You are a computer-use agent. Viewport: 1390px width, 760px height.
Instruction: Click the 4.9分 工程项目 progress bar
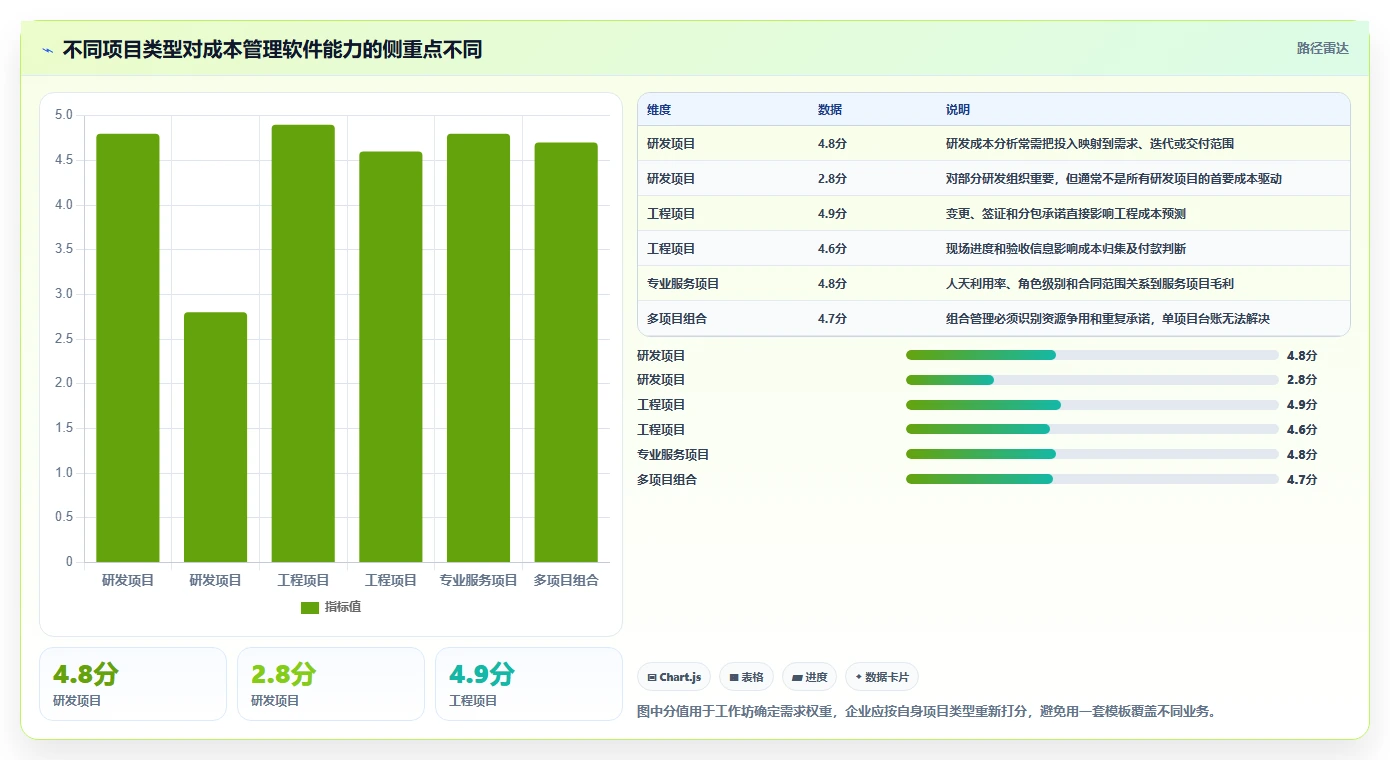point(1092,405)
